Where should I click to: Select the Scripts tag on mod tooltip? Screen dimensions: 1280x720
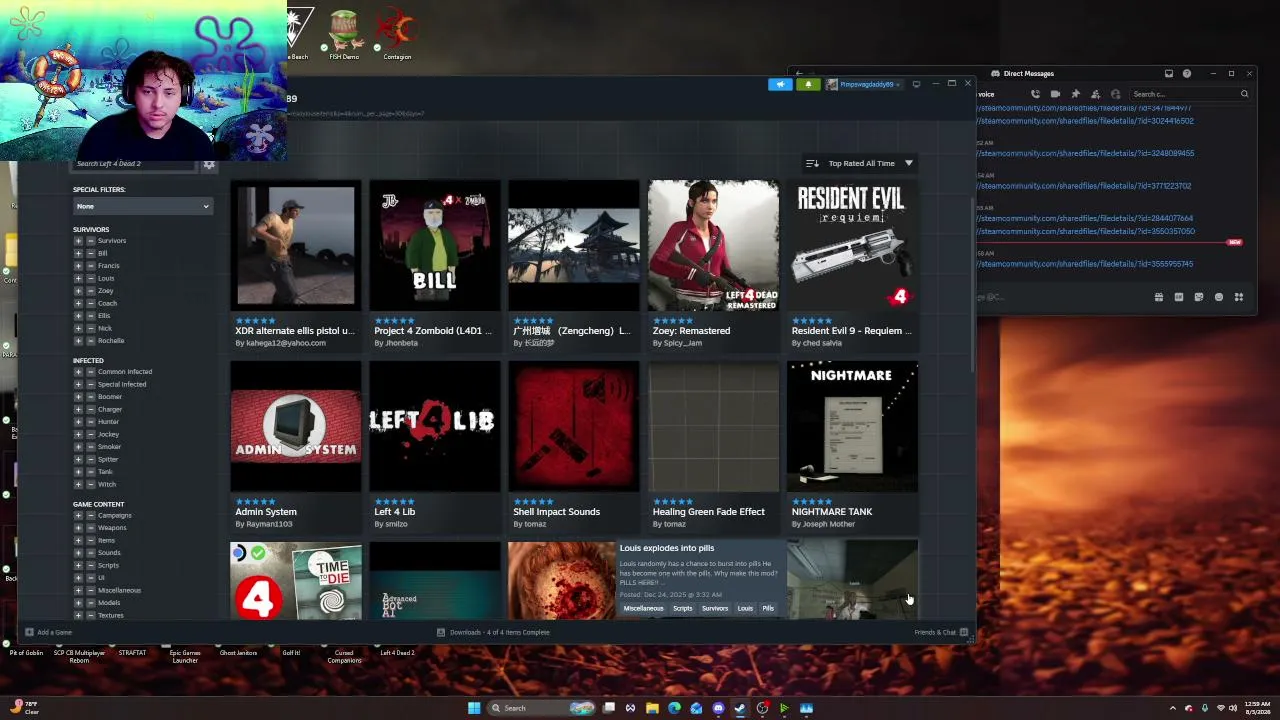pyautogui.click(x=683, y=608)
